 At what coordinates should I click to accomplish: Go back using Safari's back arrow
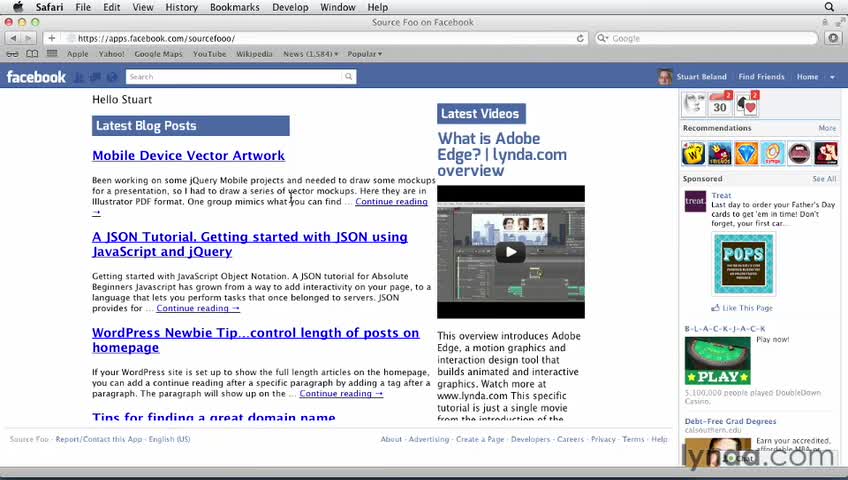(x=13, y=38)
